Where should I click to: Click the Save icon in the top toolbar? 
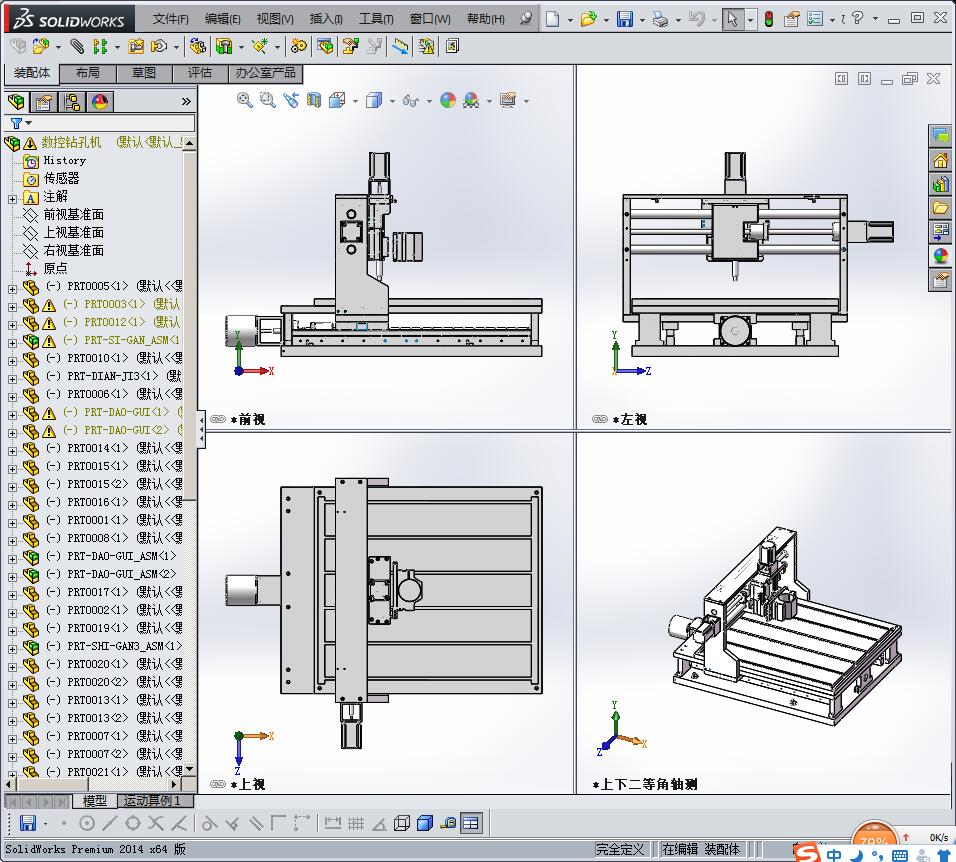(x=624, y=19)
